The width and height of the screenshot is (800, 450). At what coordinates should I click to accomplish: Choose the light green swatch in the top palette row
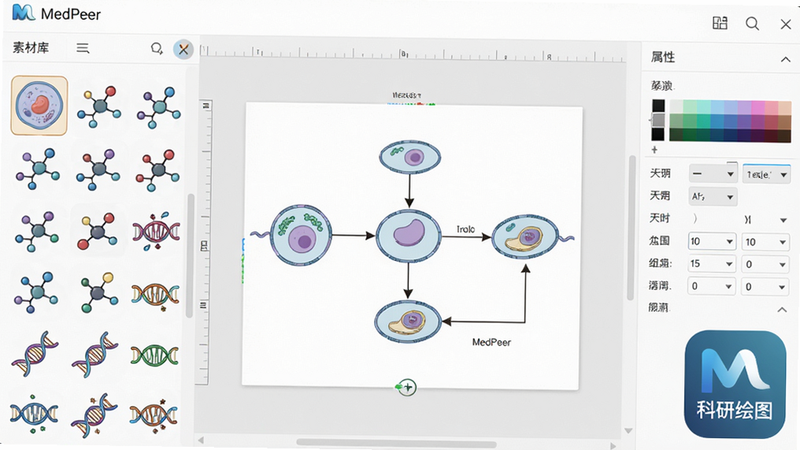click(689, 106)
